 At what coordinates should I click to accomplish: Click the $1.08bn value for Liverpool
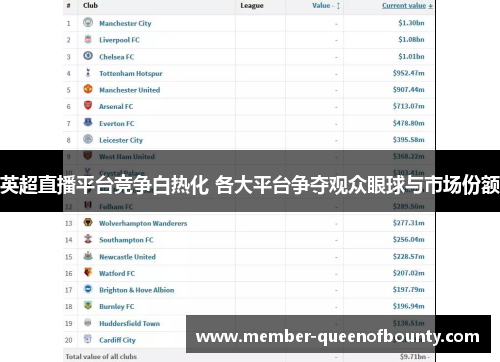[x=411, y=39]
